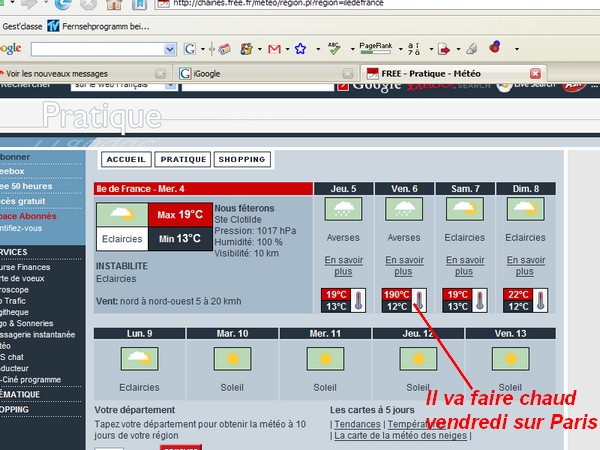The height and width of the screenshot is (450, 600).
Task: Click today's partly cloudy Eclaircies icon
Action: coord(121,216)
